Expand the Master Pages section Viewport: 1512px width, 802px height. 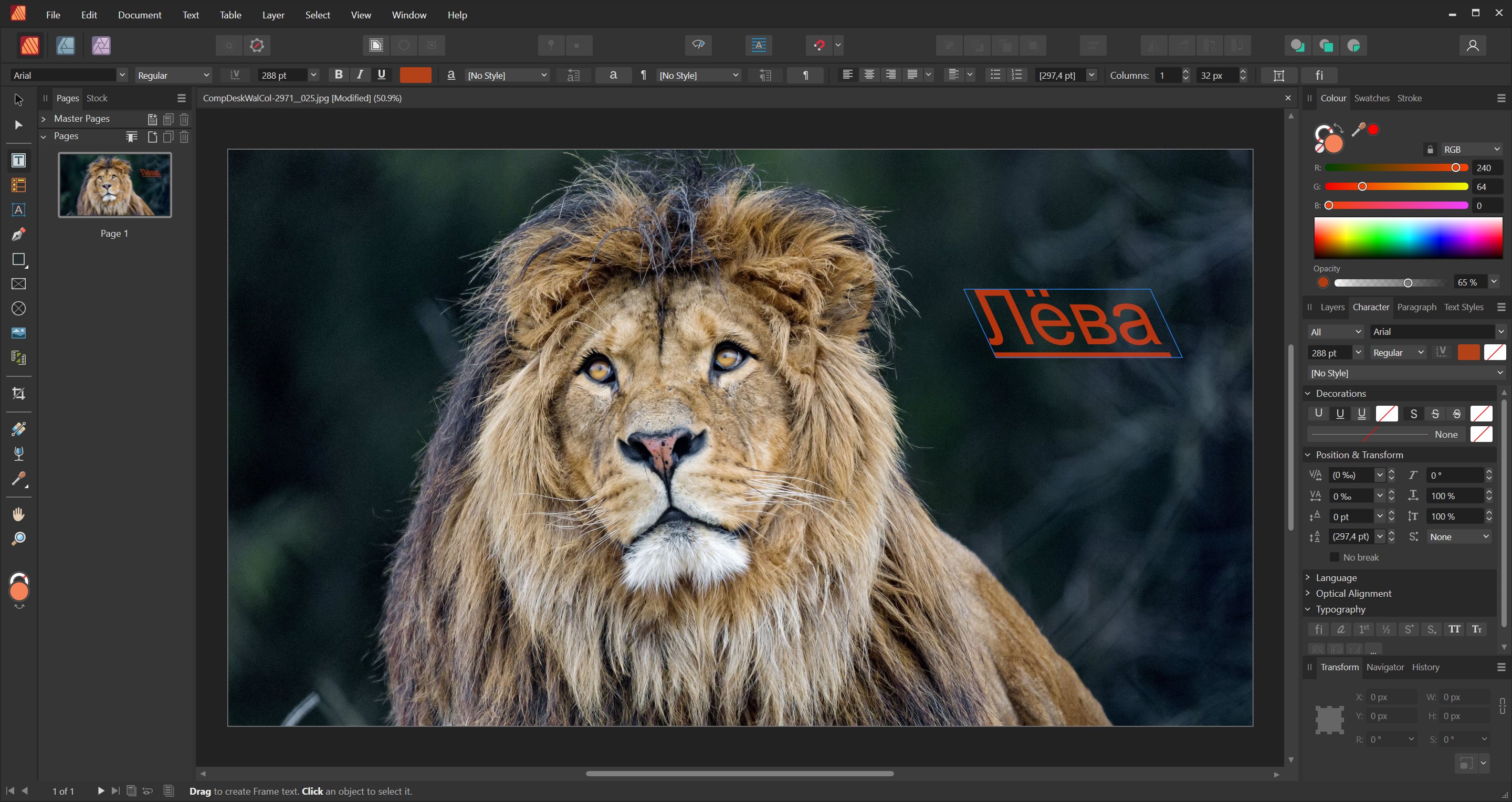44,119
